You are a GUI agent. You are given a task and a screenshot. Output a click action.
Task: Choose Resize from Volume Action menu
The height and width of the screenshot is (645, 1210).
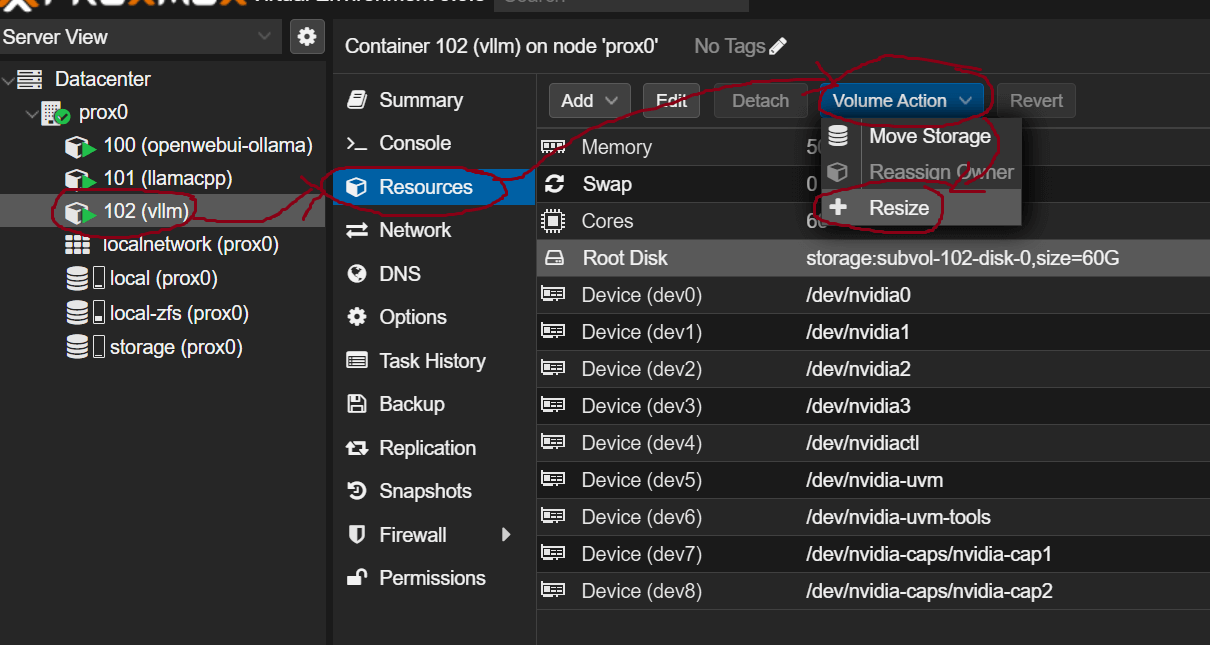tap(898, 208)
